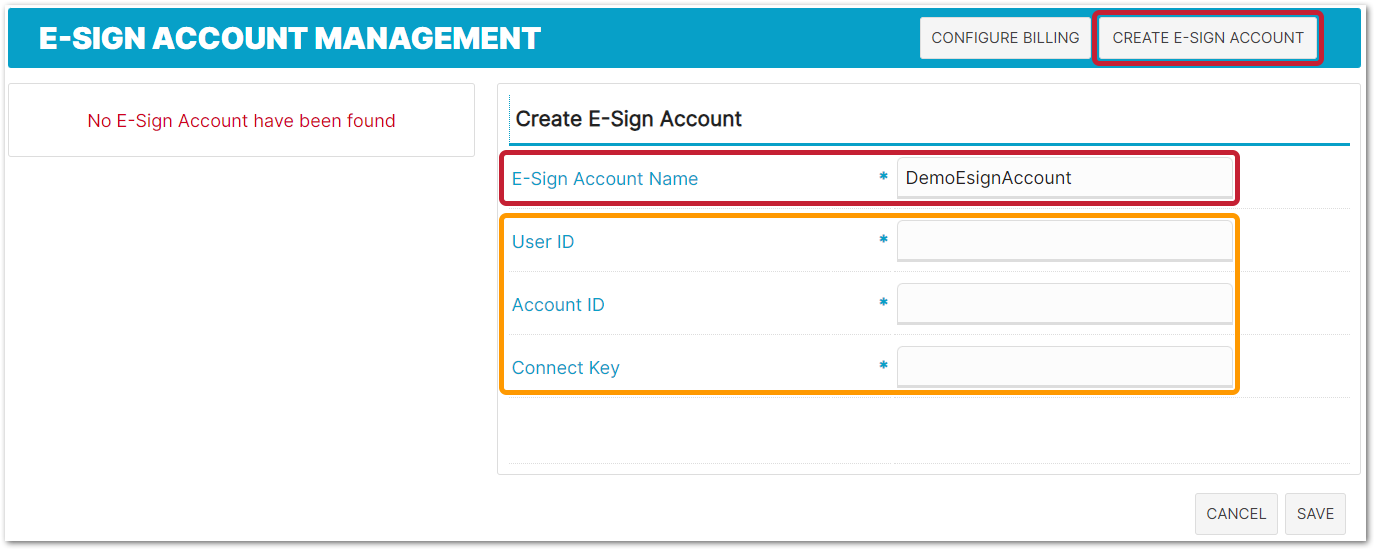Click the E-Sign Account Management page title
This screenshot has width=1376, height=550.
pos(290,38)
